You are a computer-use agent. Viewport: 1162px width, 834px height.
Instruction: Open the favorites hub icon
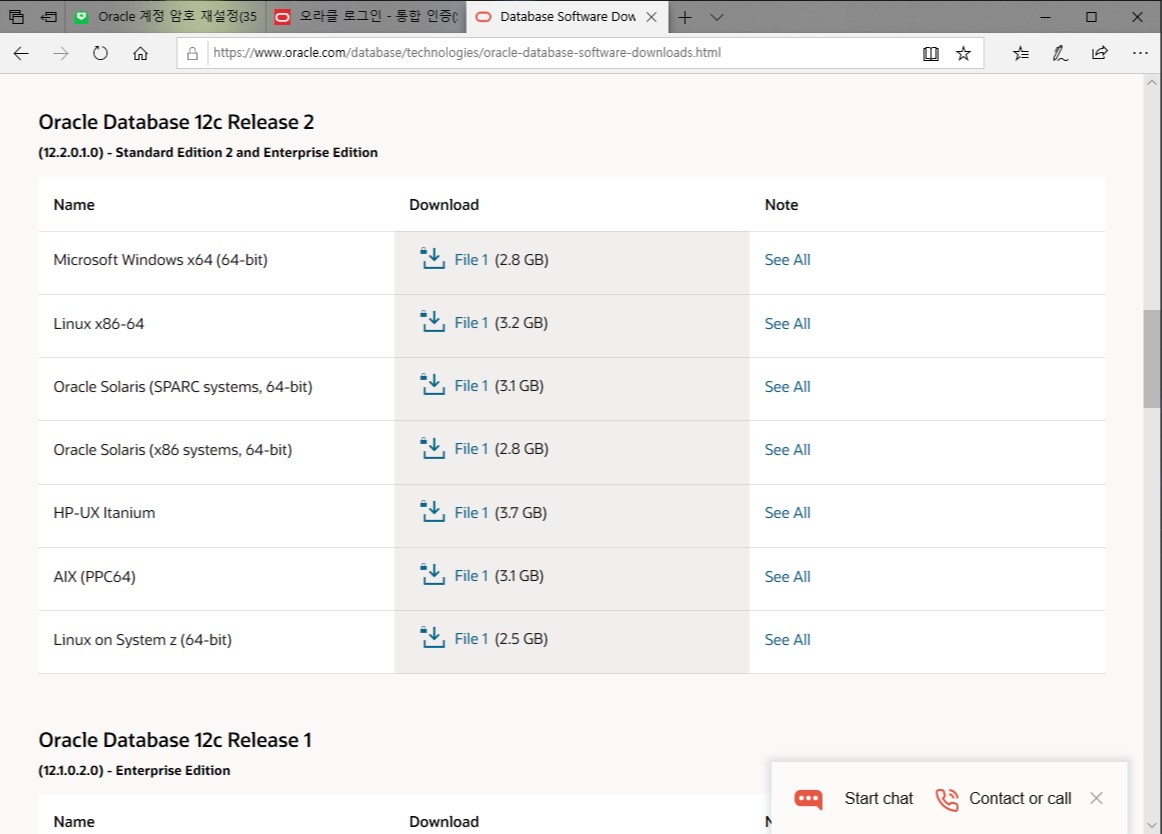coord(1021,53)
